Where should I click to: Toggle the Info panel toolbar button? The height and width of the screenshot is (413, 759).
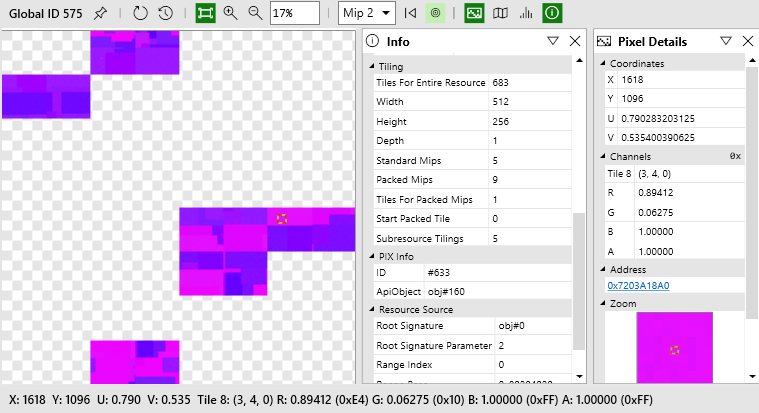click(552, 13)
